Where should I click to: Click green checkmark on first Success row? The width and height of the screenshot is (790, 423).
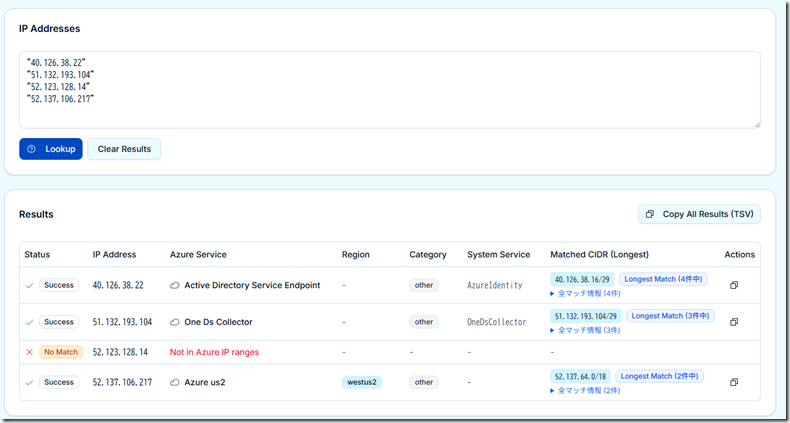(x=29, y=285)
